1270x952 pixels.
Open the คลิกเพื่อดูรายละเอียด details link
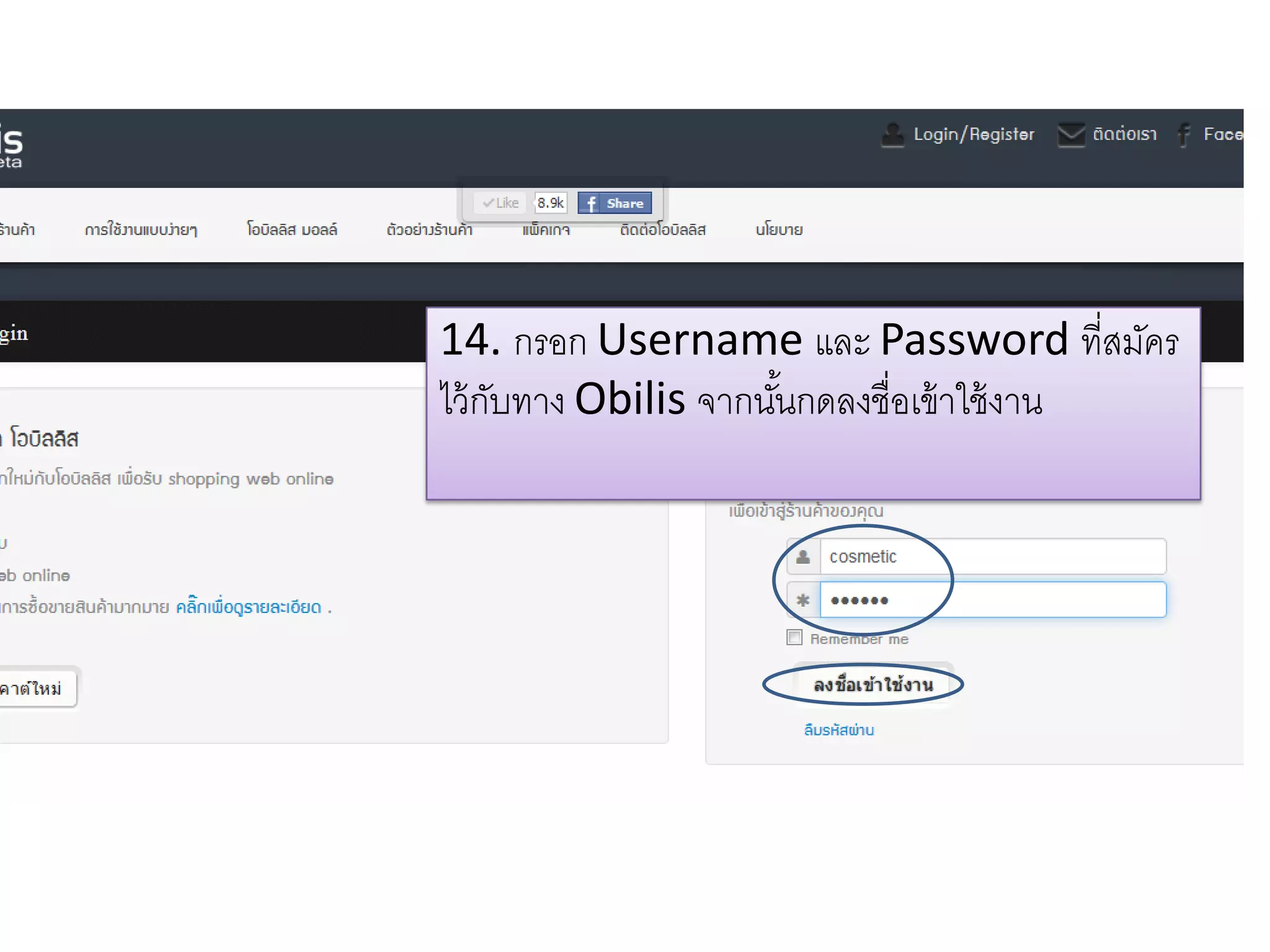(x=249, y=607)
